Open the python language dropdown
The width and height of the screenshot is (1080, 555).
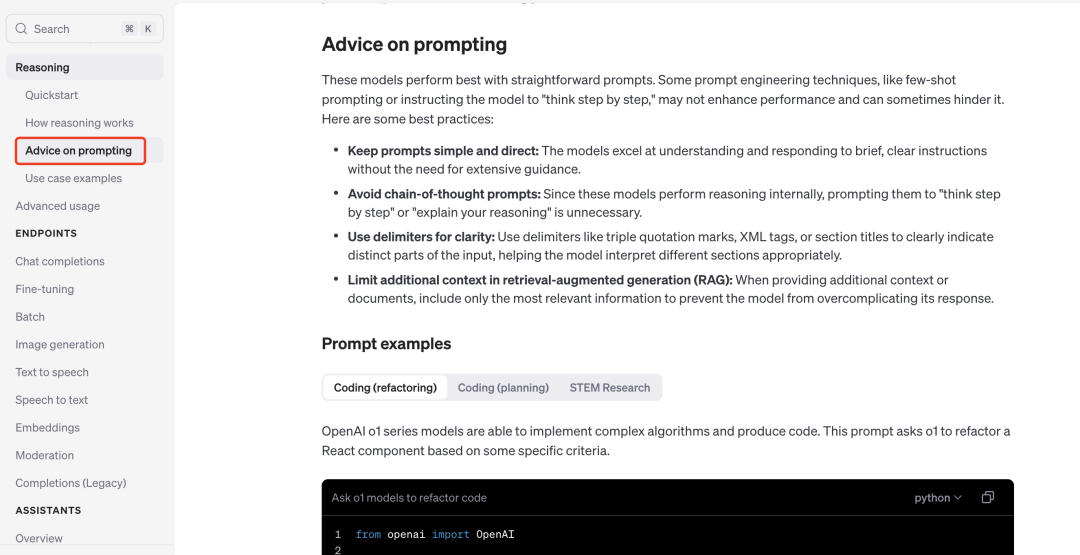[937, 497]
